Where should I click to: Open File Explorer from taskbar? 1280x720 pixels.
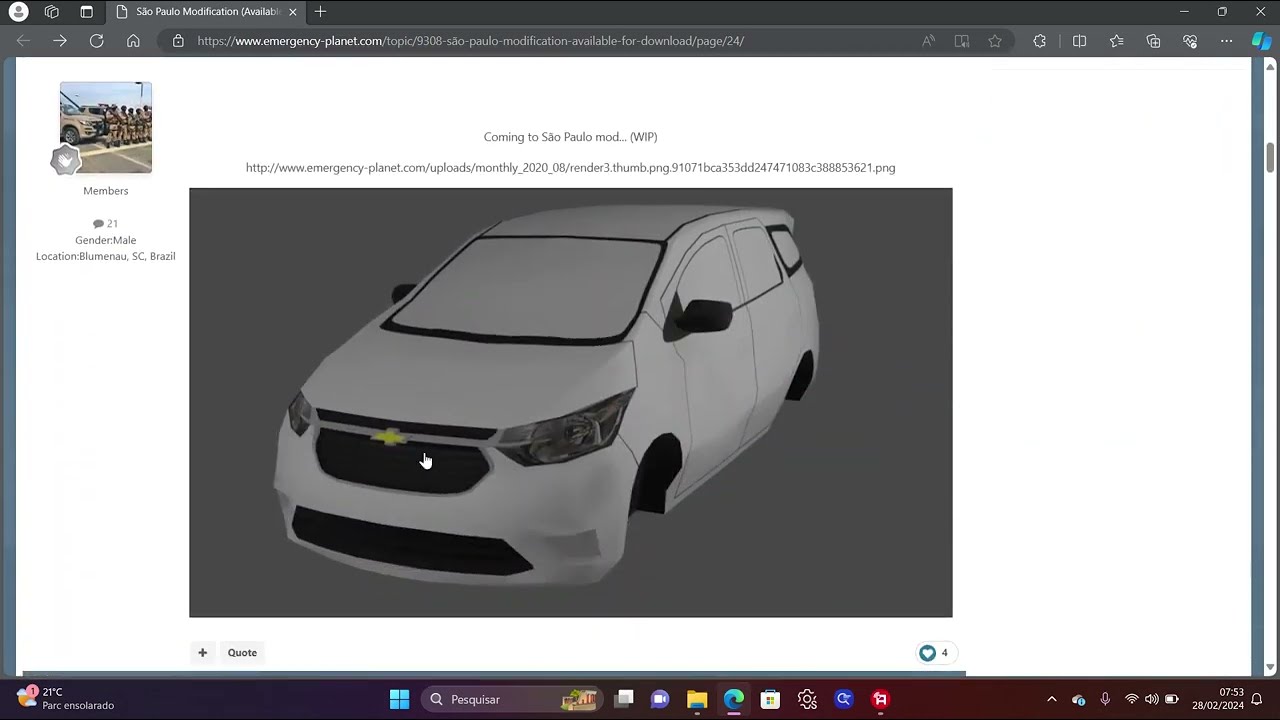point(697,699)
